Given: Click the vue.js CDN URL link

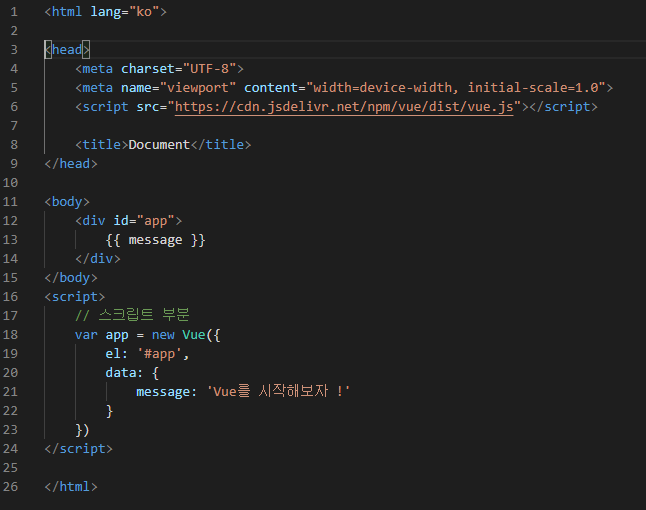Looking at the screenshot, I should (344, 107).
